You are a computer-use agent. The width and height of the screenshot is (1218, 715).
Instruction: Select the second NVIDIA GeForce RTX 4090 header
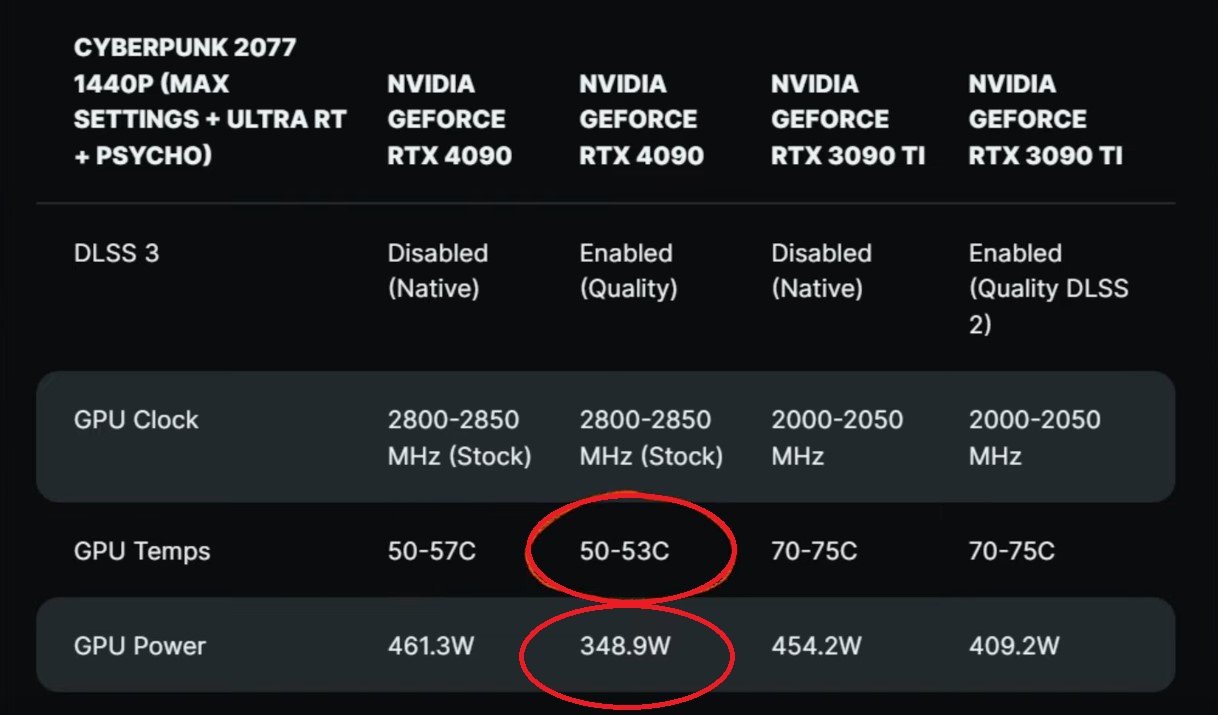tap(641, 120)
